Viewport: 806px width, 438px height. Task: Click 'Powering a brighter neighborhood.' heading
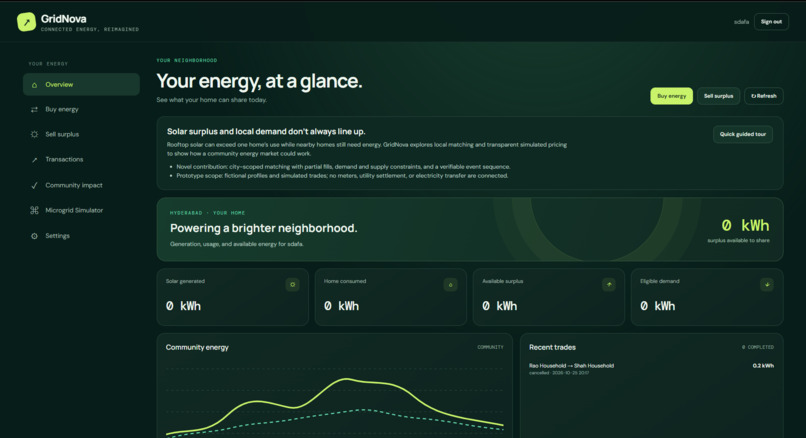[263, 228]
